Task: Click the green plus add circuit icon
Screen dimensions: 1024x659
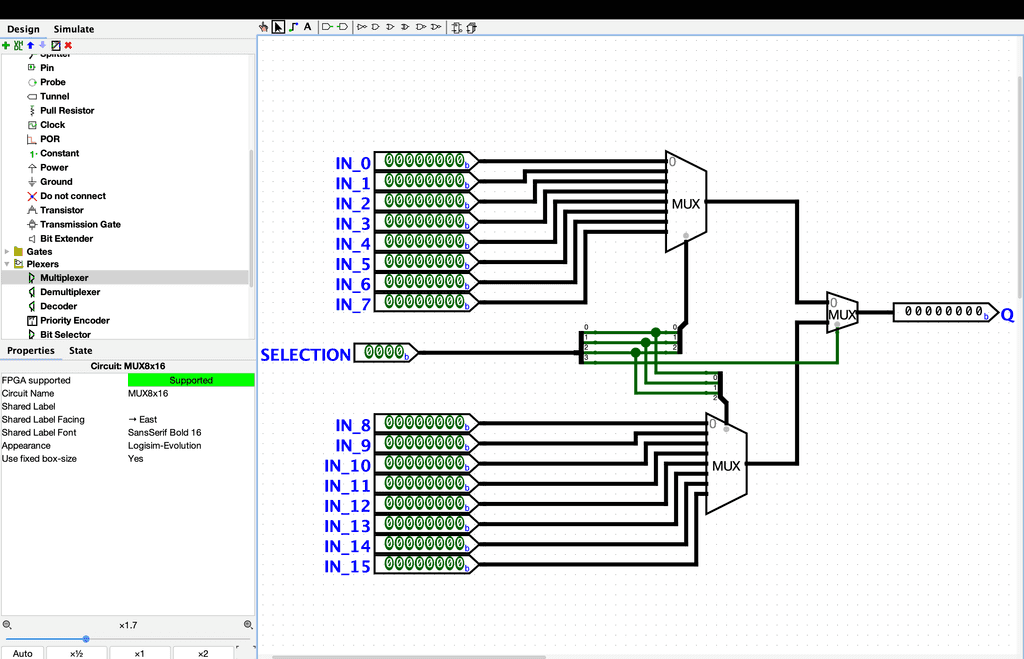Action: click(6, 45)
